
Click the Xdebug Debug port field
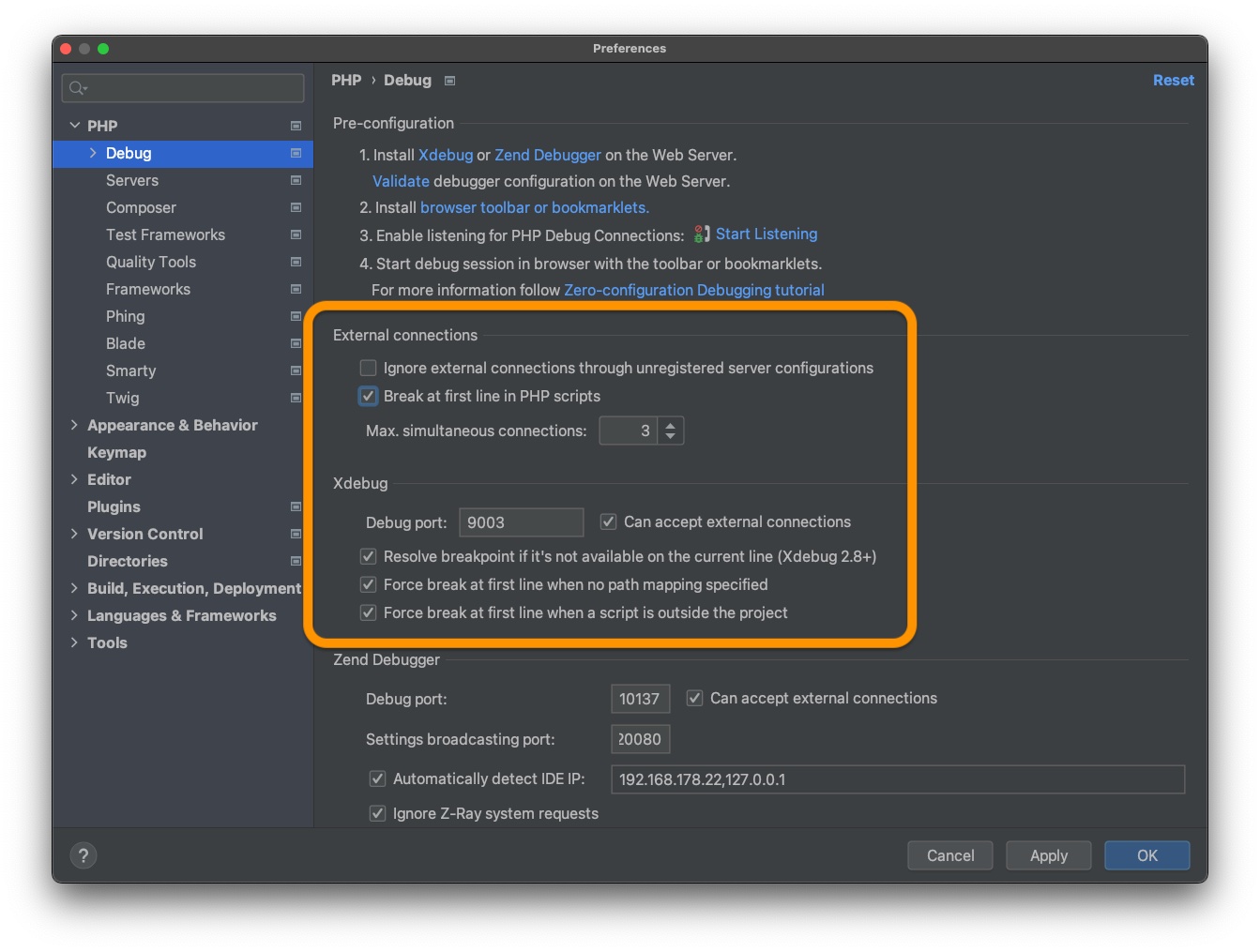point(522,522)
